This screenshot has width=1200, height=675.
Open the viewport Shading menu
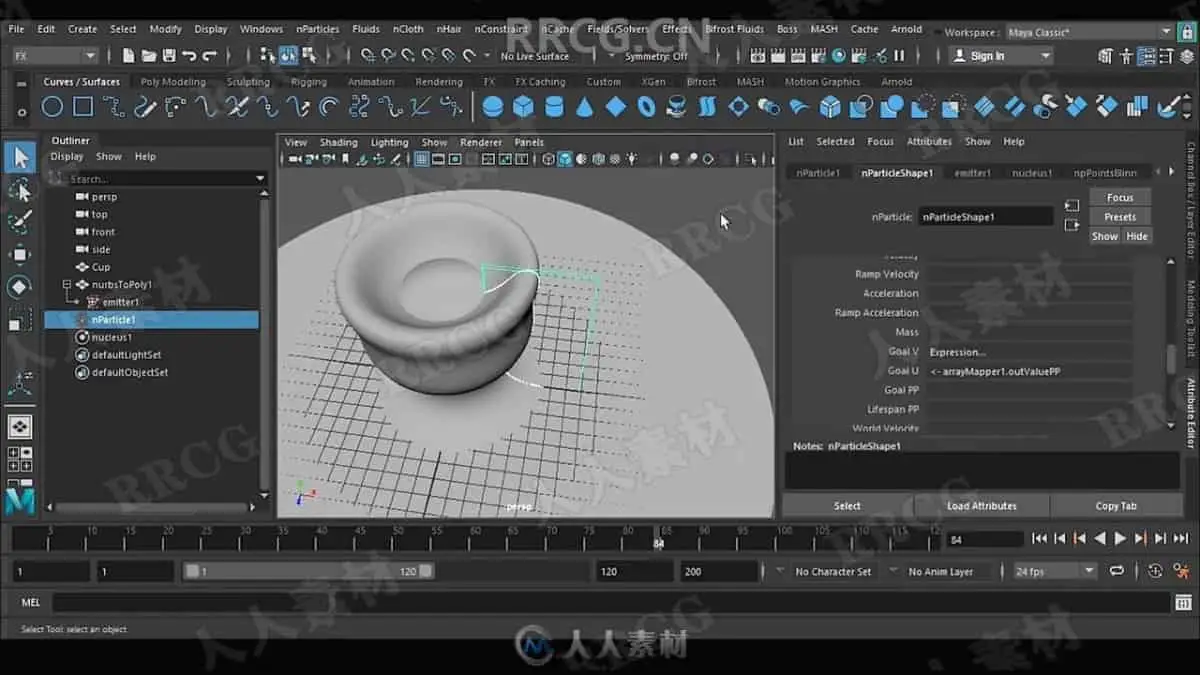[338, 142]
